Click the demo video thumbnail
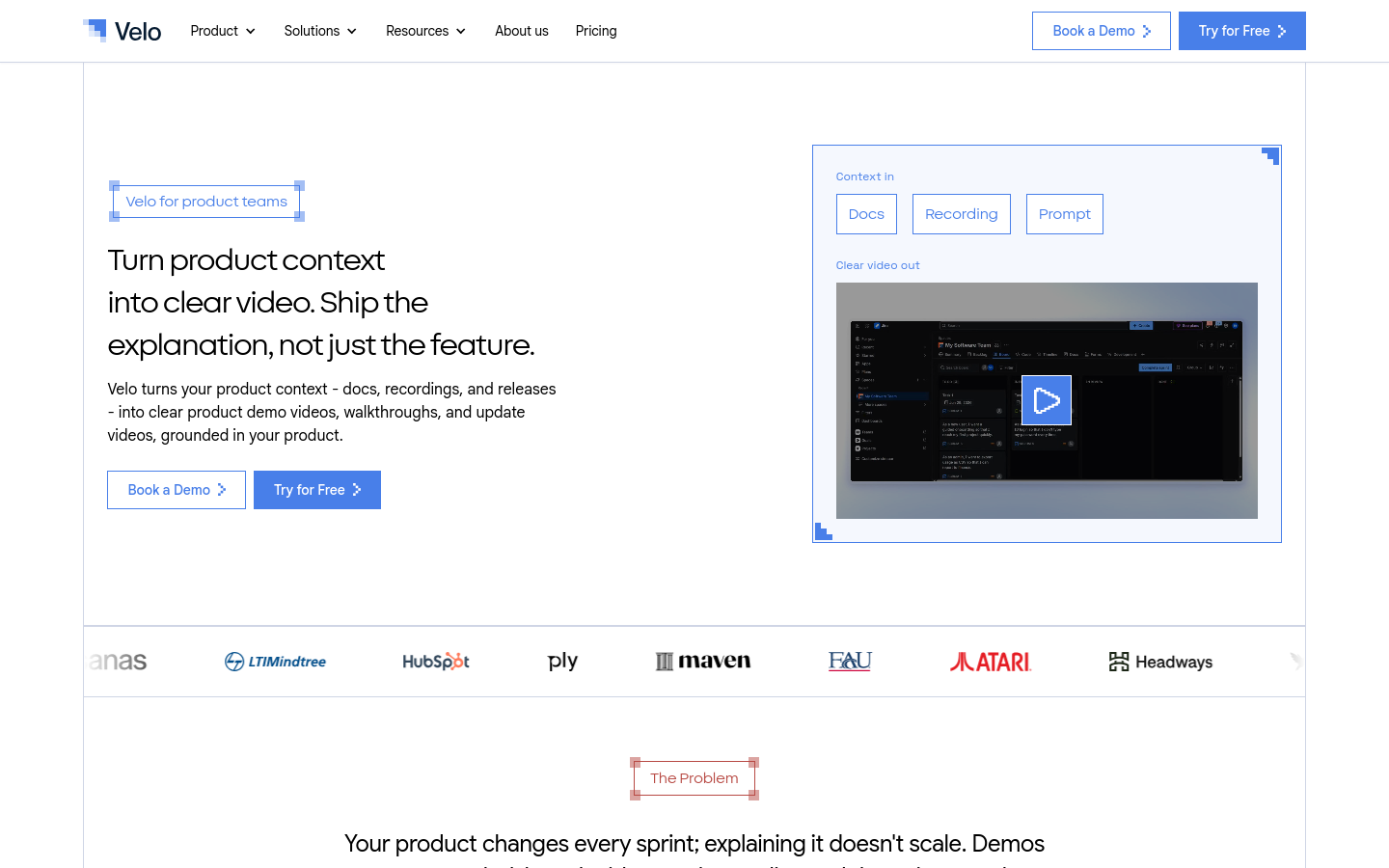Image resolution: width=1389 pixels, height=868 pixels. 1047,400
